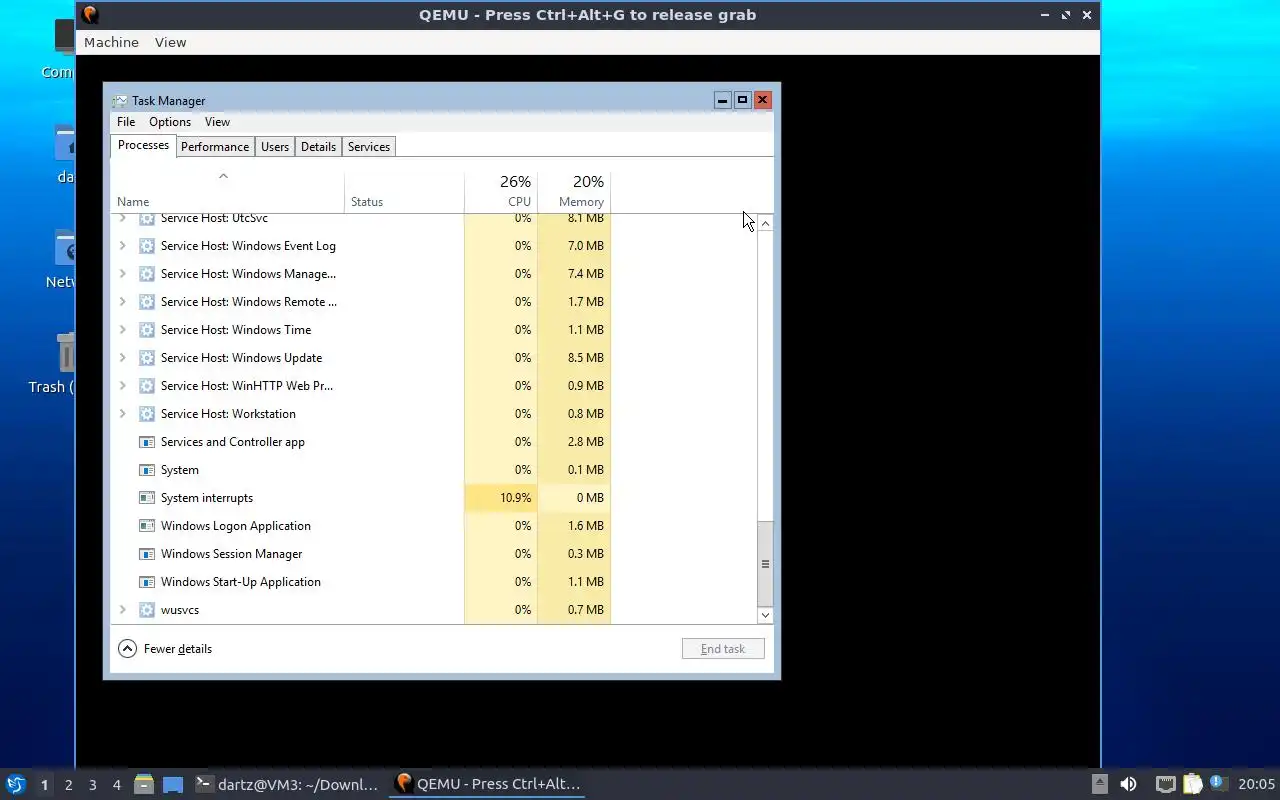Expand Service Host: Windows Manage... row
This screenshot has width=1280, height=800.
pyautogui.click(x=123, y=274)
